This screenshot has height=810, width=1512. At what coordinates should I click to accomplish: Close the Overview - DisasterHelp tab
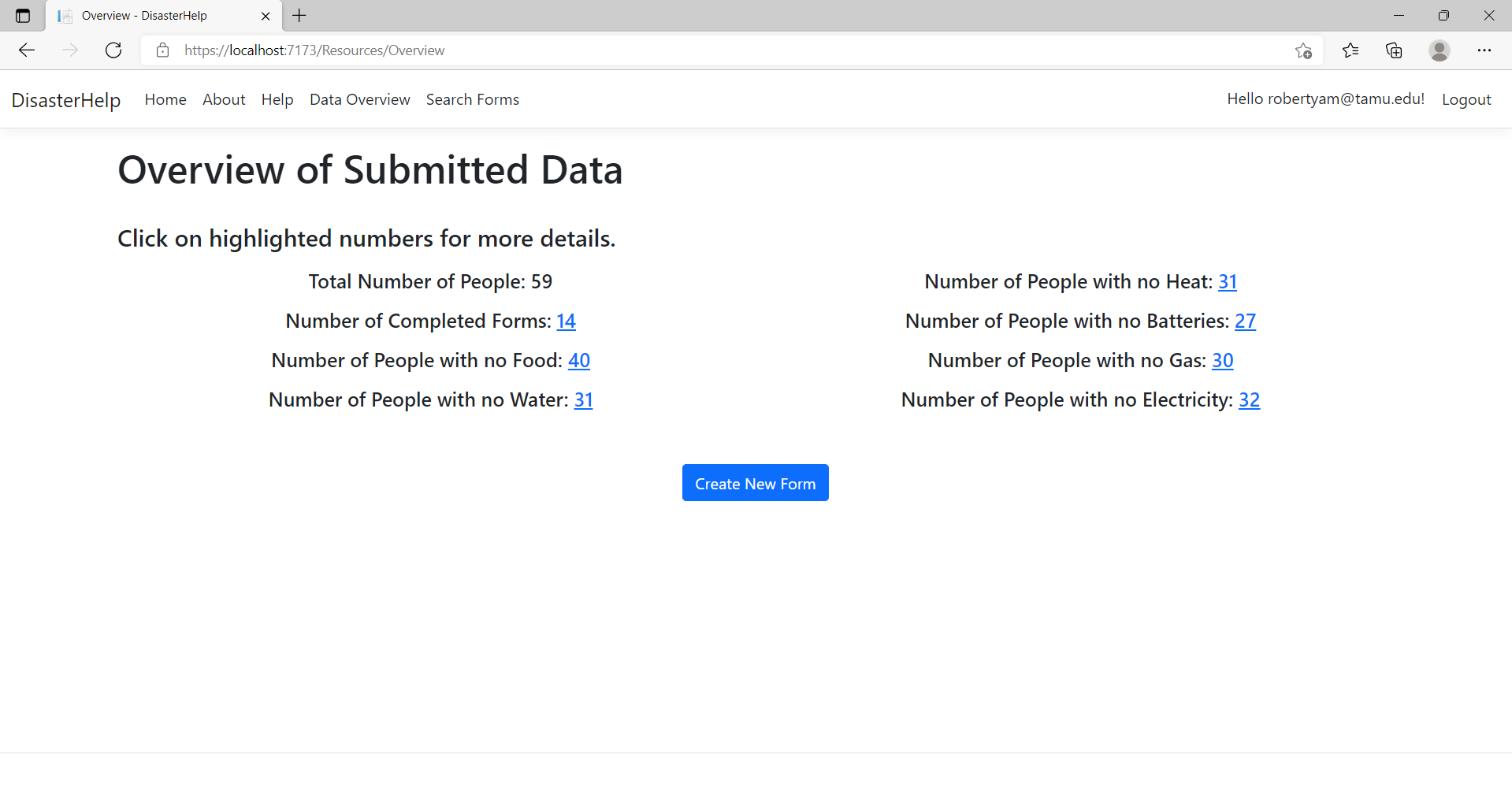(266, 16)
